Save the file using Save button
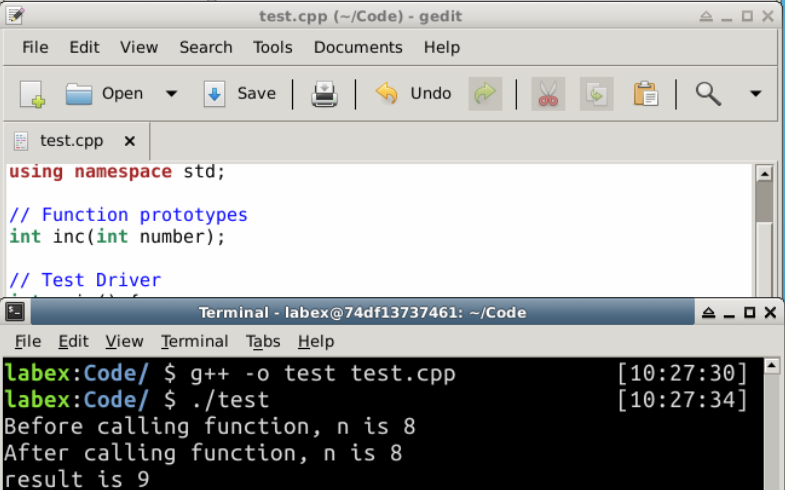Screen dimensions: 785x490 click(240, 94)
